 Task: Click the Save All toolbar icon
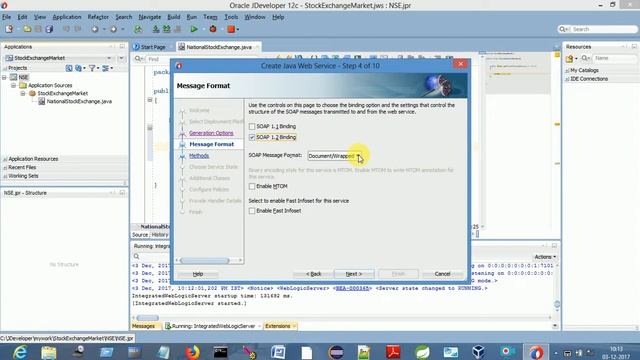pos(49,29)
